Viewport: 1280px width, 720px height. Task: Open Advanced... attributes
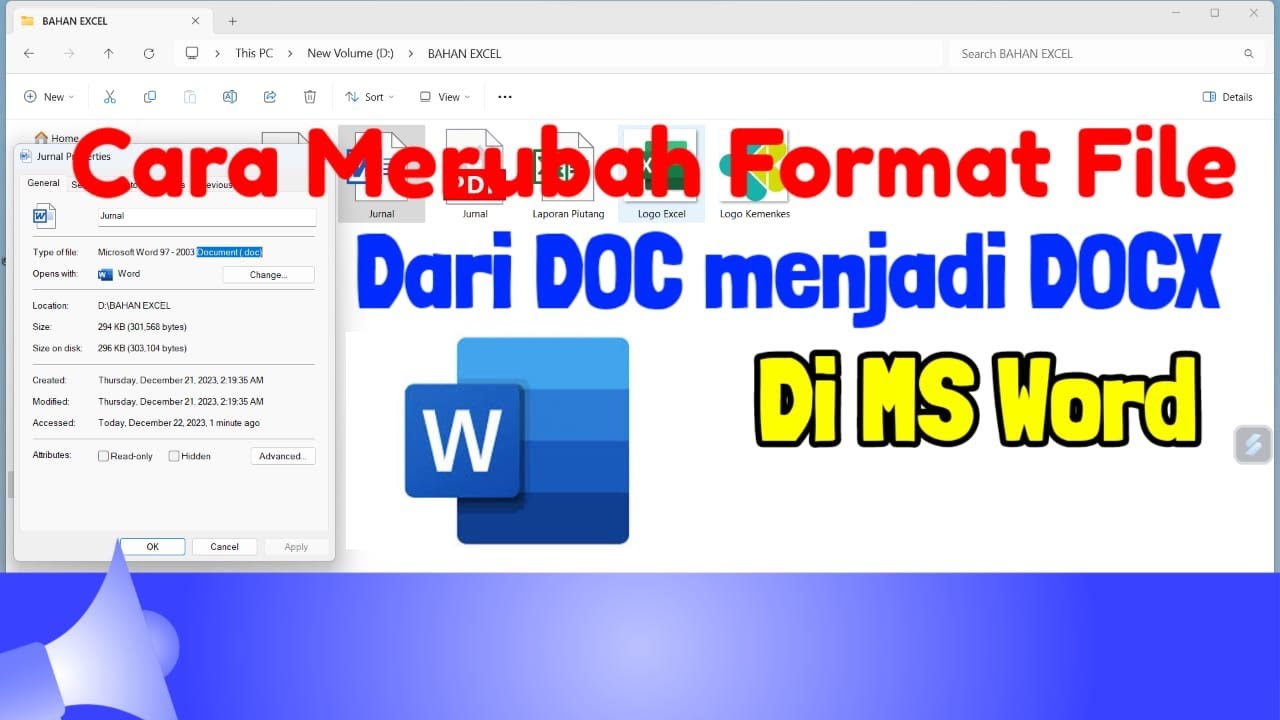(x=283, y=456)
